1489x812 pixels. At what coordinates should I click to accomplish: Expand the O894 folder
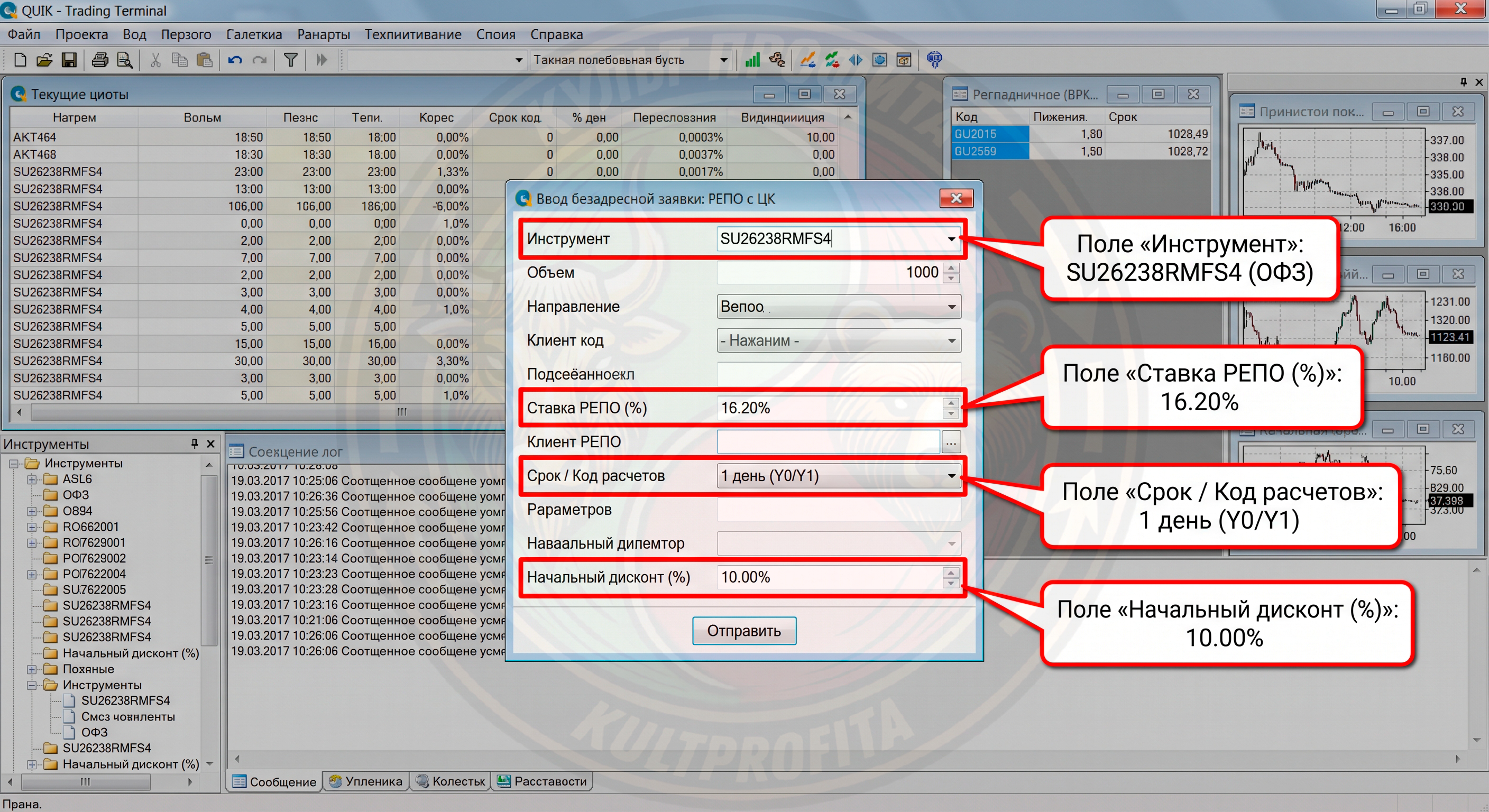click(32, 511)
